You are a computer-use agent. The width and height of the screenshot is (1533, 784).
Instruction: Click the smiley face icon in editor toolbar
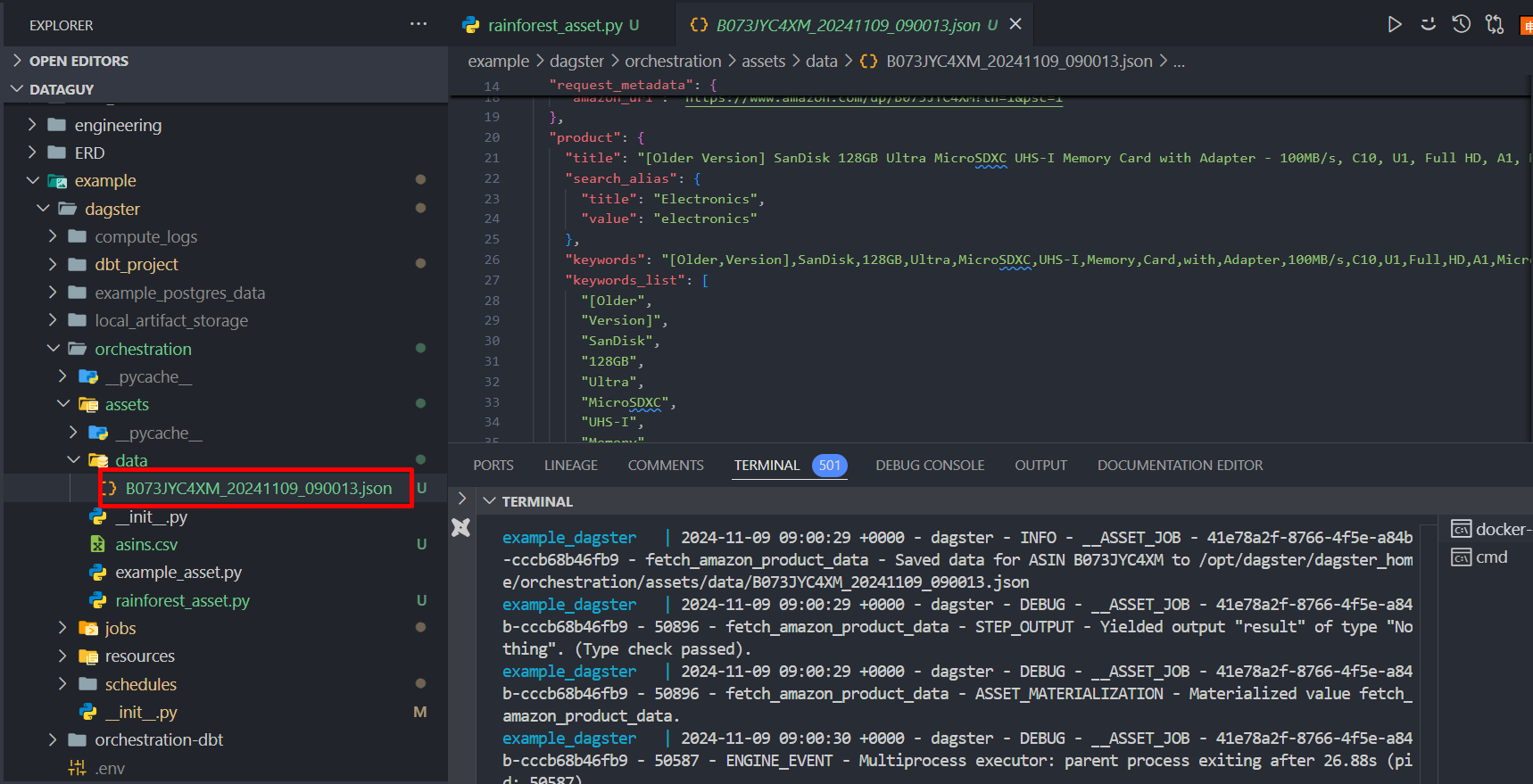(x=1428, y=24)
